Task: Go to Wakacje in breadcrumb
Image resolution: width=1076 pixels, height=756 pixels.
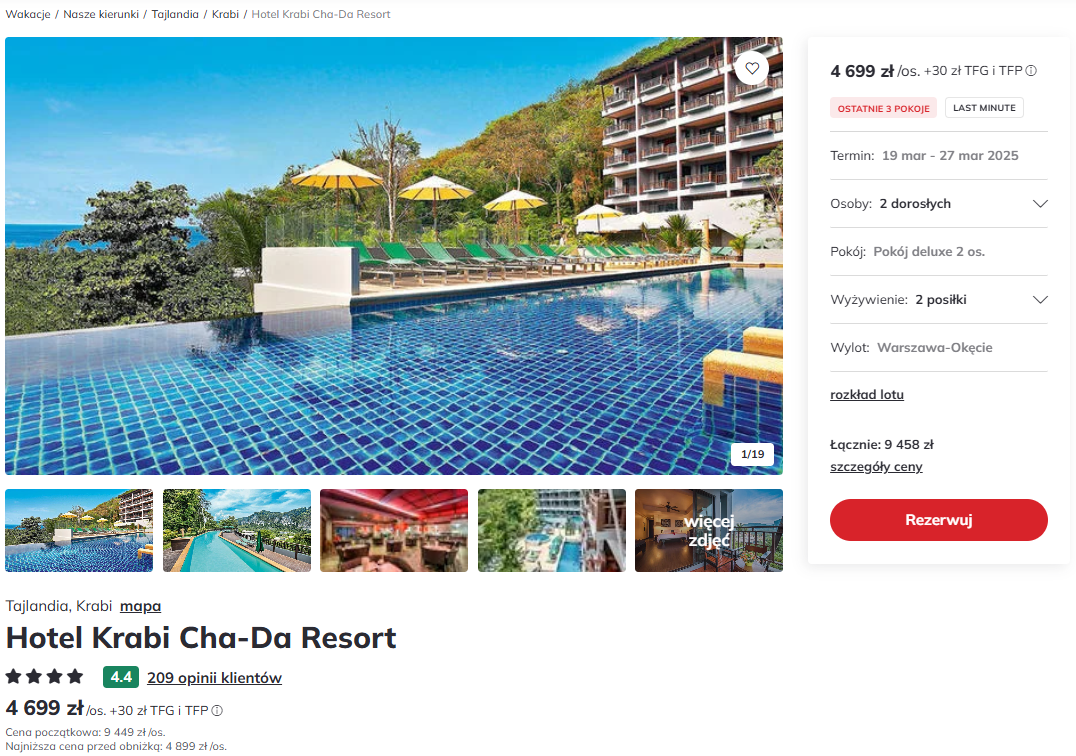Action: (28, 14)
